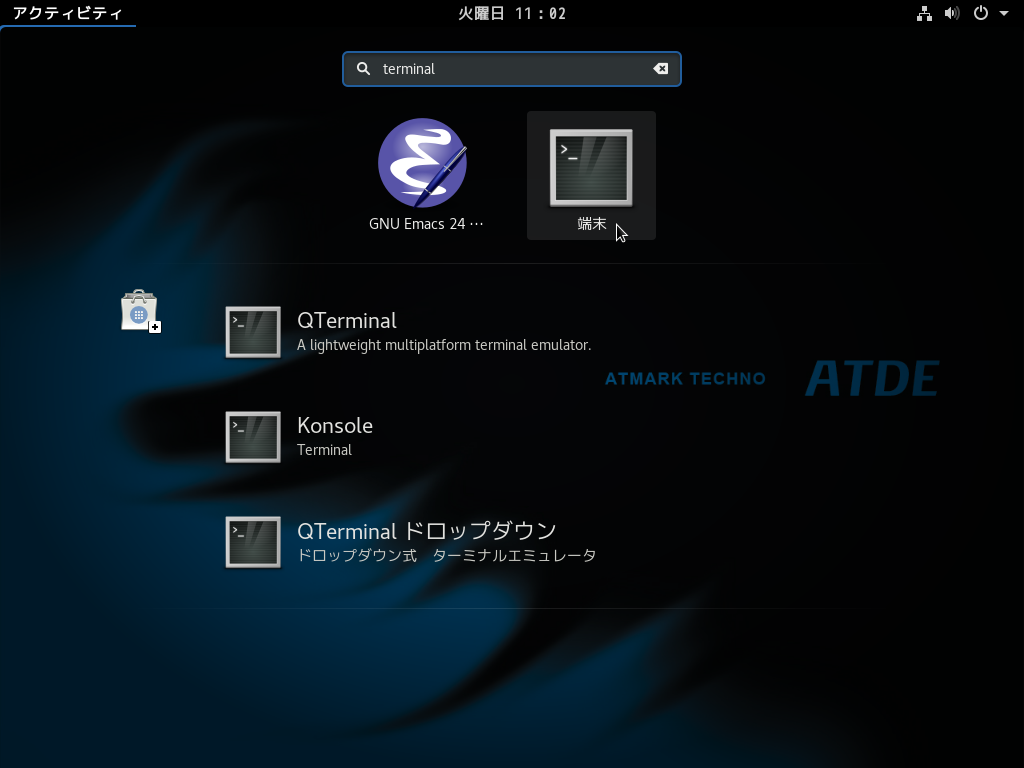This screenshot has height=768, width=1024.
Task: Select the Konsole title text
Action: pos(335,426)
